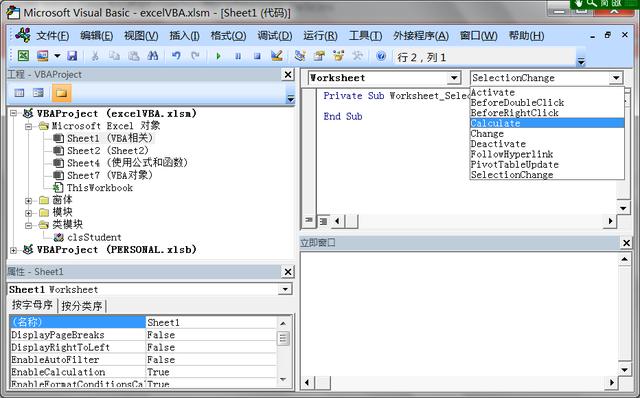Open Visual Basic Help question mark icon
This screenshot has height=398, width=640.
(x=381, y=56)
